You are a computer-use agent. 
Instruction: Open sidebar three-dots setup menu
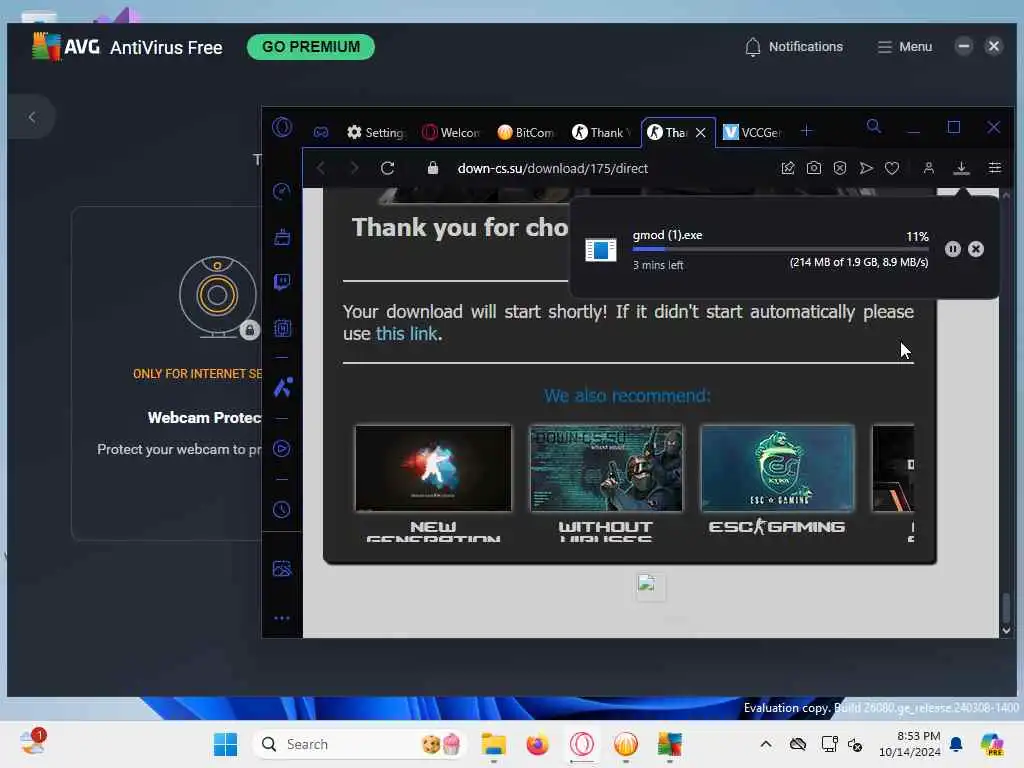coord(282,618)
